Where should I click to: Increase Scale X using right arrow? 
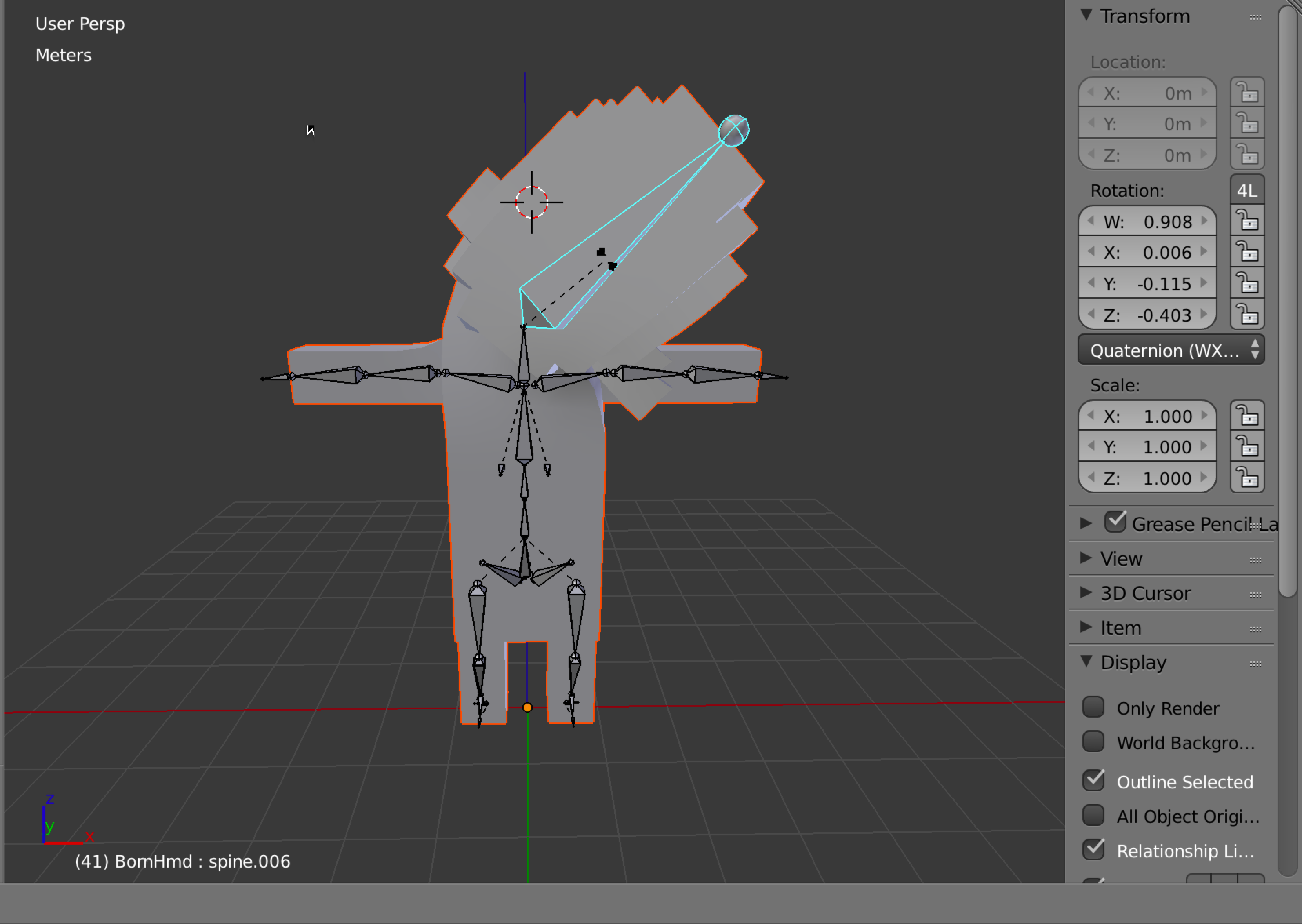click(1204, 416)
